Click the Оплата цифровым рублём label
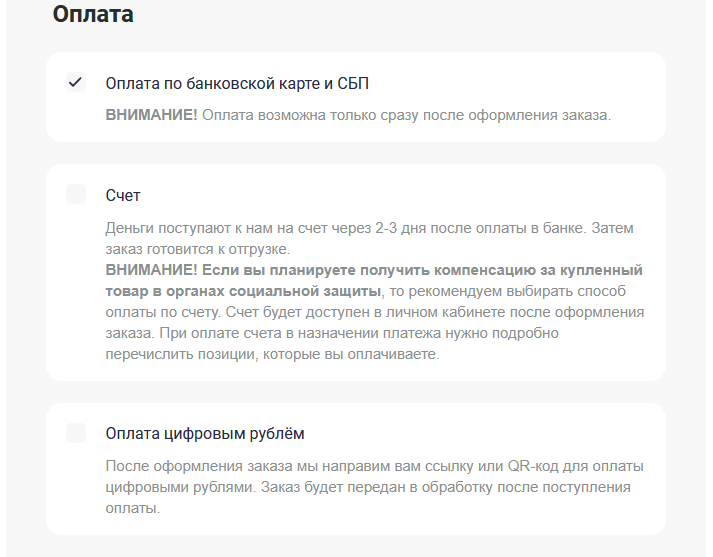The height and width of the screenshot is (557, 713). [x=205, y=434]
